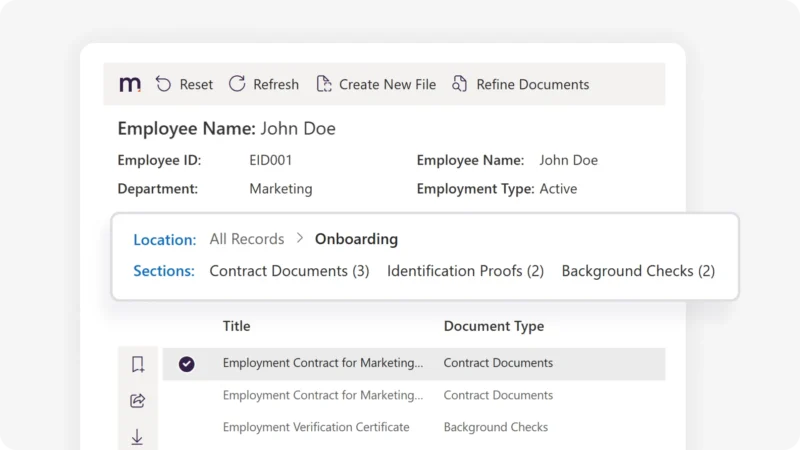Uncheck the selected Employment Contract row checkmark
The width and height of the screenshot is (800, 450).
(x=187, y=364)
